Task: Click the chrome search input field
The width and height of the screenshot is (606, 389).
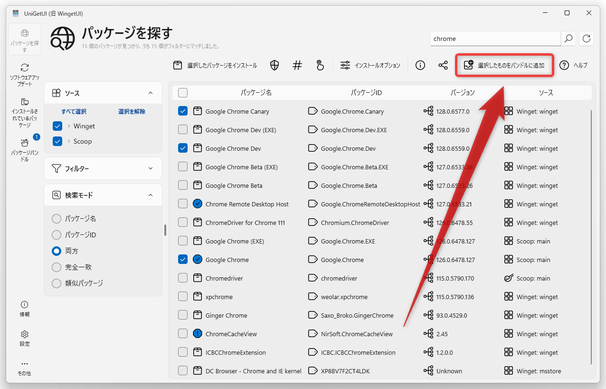Action: pyautogui.click(x=495, y=39)
